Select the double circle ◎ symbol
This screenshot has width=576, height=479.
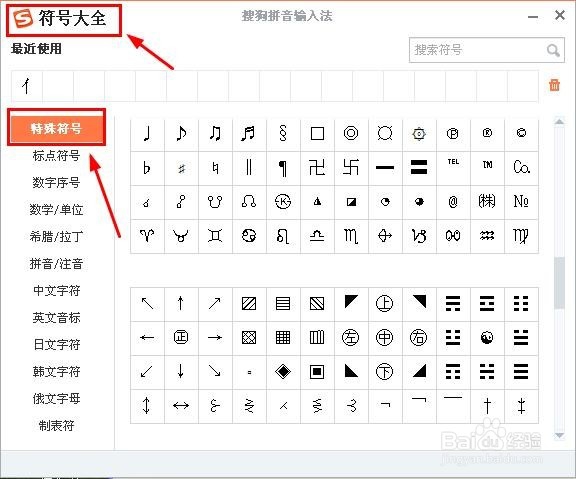(351, 133)
